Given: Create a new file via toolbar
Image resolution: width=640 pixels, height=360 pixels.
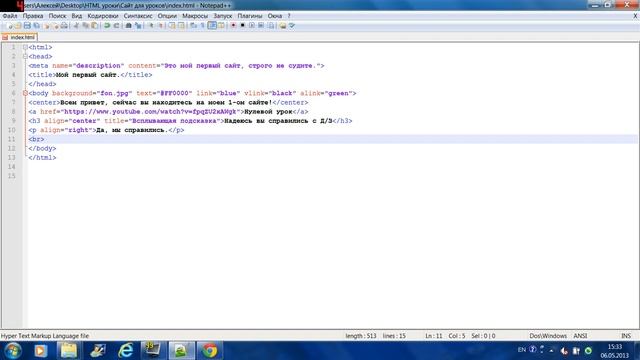Looking at the screenshot, I should (x=10, y=26).
